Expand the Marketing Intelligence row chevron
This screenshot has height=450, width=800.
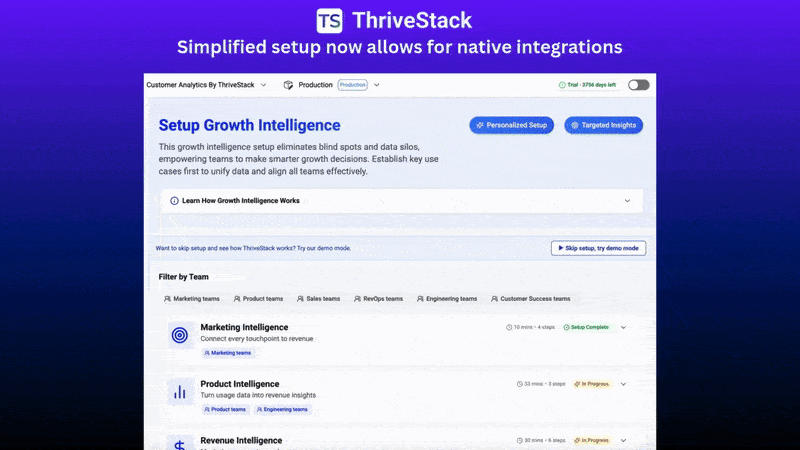pyautogui.click(x=623, y=328)
